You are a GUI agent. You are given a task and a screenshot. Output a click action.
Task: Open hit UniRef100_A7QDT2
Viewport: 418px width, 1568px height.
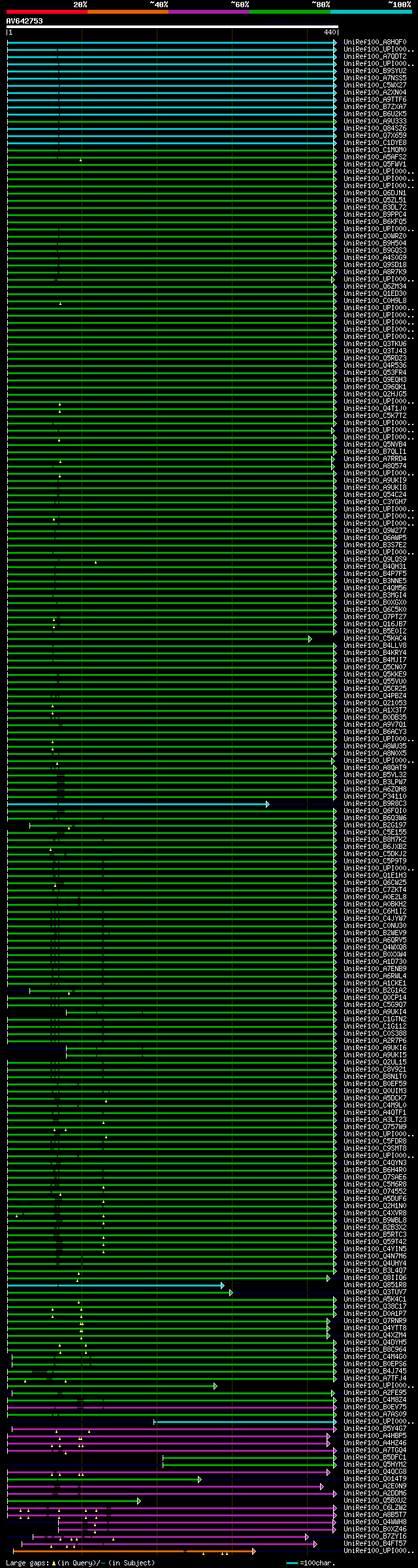click(x=375, y=56)
